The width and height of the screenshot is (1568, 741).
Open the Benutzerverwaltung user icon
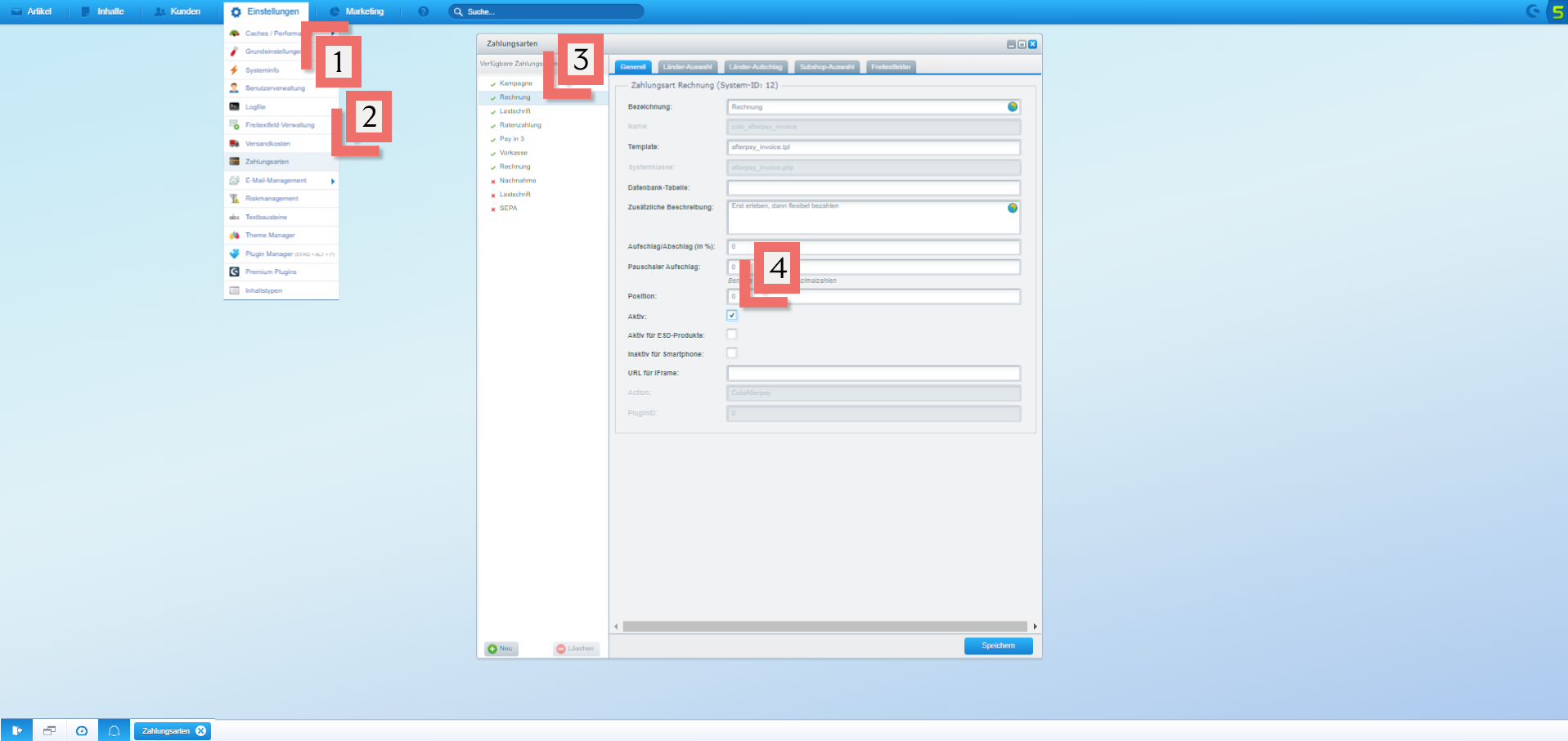tap(234, 88)
